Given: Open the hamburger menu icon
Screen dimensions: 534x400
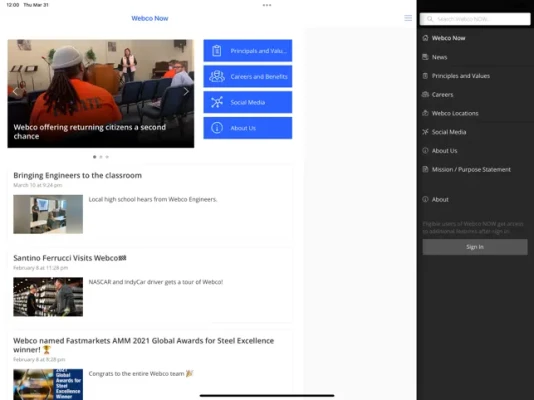Looking at the screenshot, I should click(408, 18).
